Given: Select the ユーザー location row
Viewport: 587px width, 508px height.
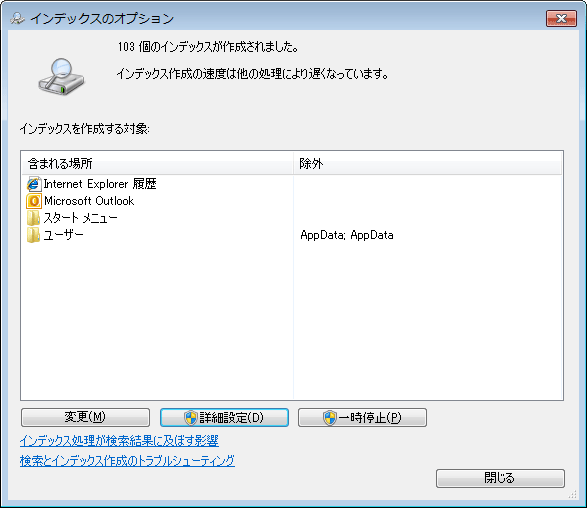Looking at the screenshot, I should (292, 235).
